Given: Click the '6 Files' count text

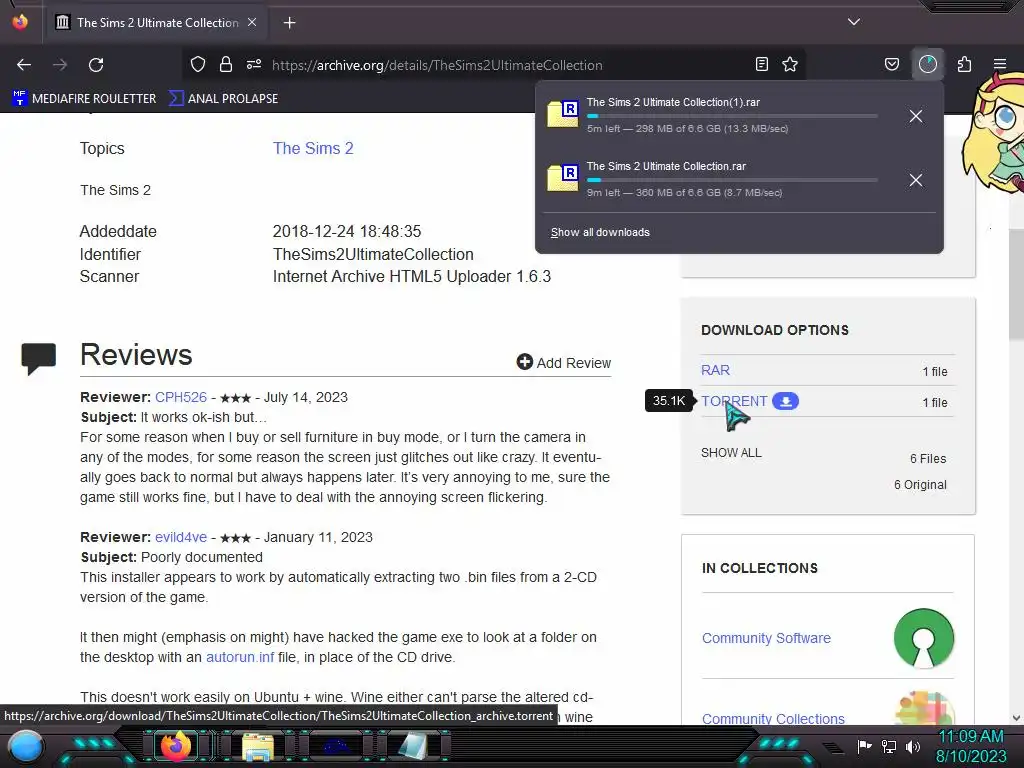Looking at the screenshot, I should click(x=928, y=458).
